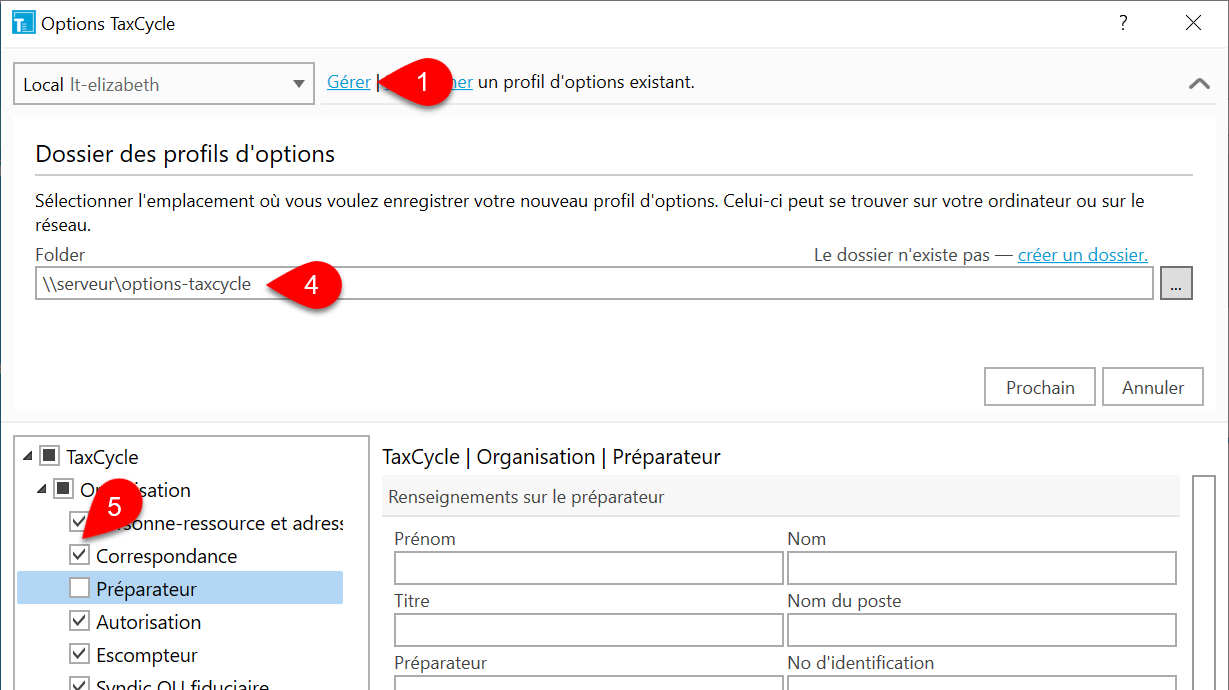This screenshot has width=1229, height=690.
Task: Select Correspondance in the options tree
Action: point(166,556)
